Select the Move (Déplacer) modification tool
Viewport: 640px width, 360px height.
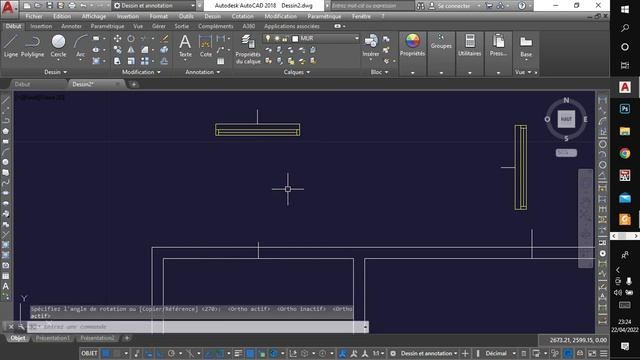click(x=118, y=38)
